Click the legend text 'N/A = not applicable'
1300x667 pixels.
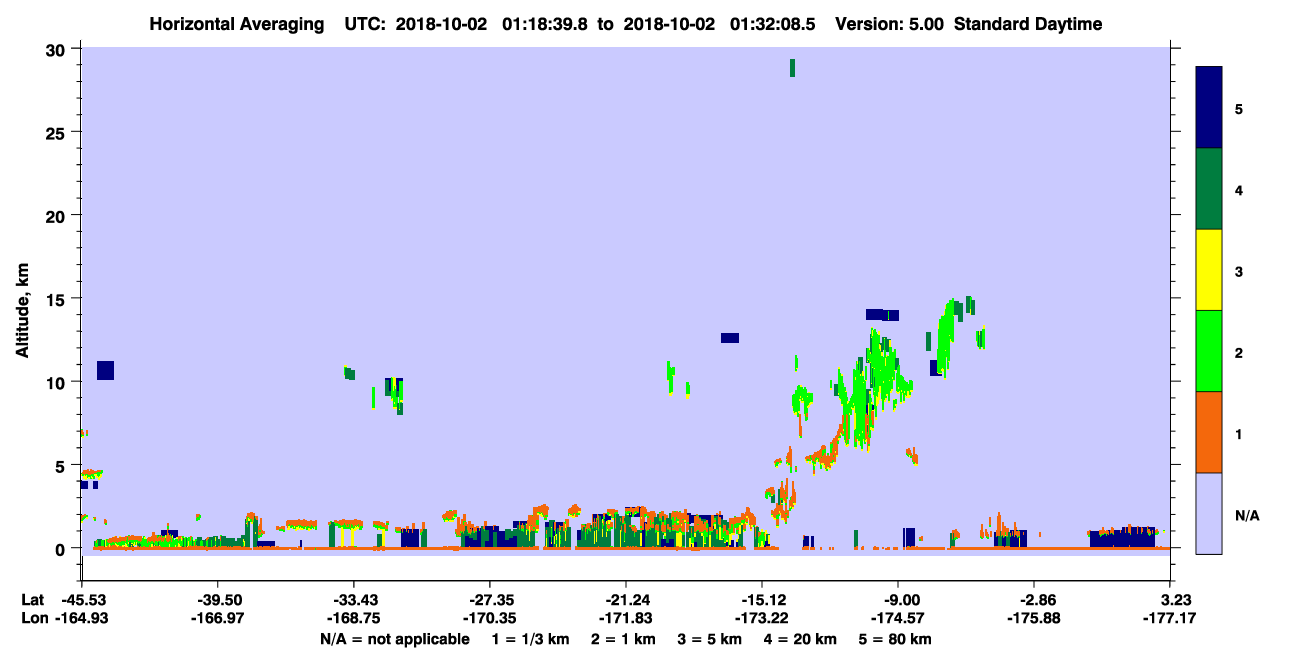tap(395, 639)
